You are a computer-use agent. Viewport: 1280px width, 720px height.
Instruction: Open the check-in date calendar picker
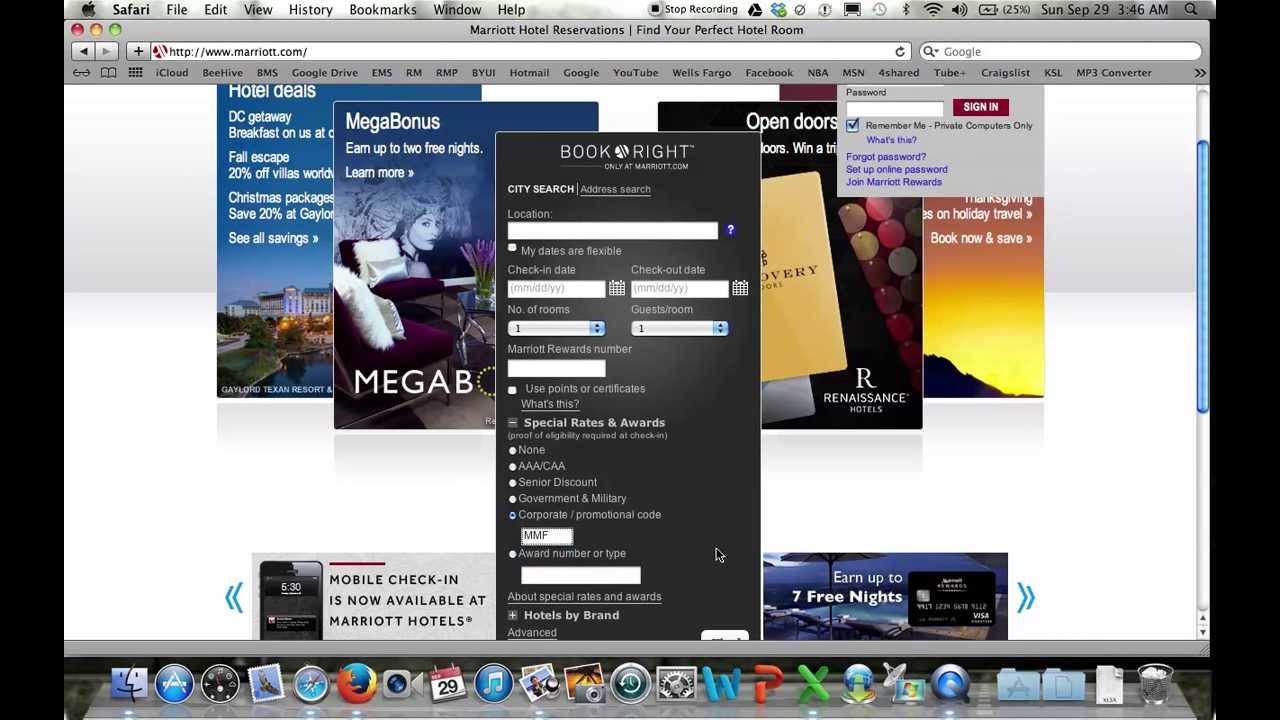(x=617, y=289)
